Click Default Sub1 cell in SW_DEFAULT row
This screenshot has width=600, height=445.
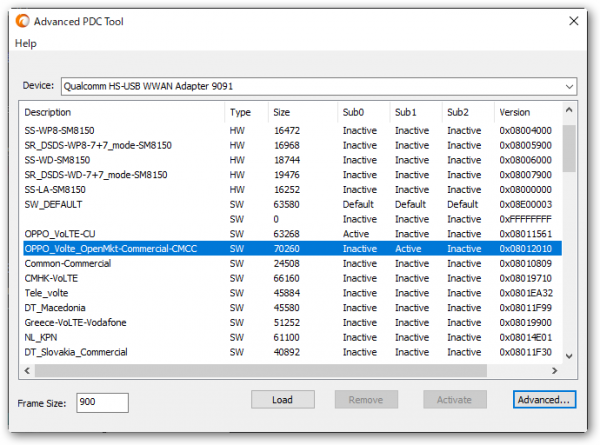410,205
